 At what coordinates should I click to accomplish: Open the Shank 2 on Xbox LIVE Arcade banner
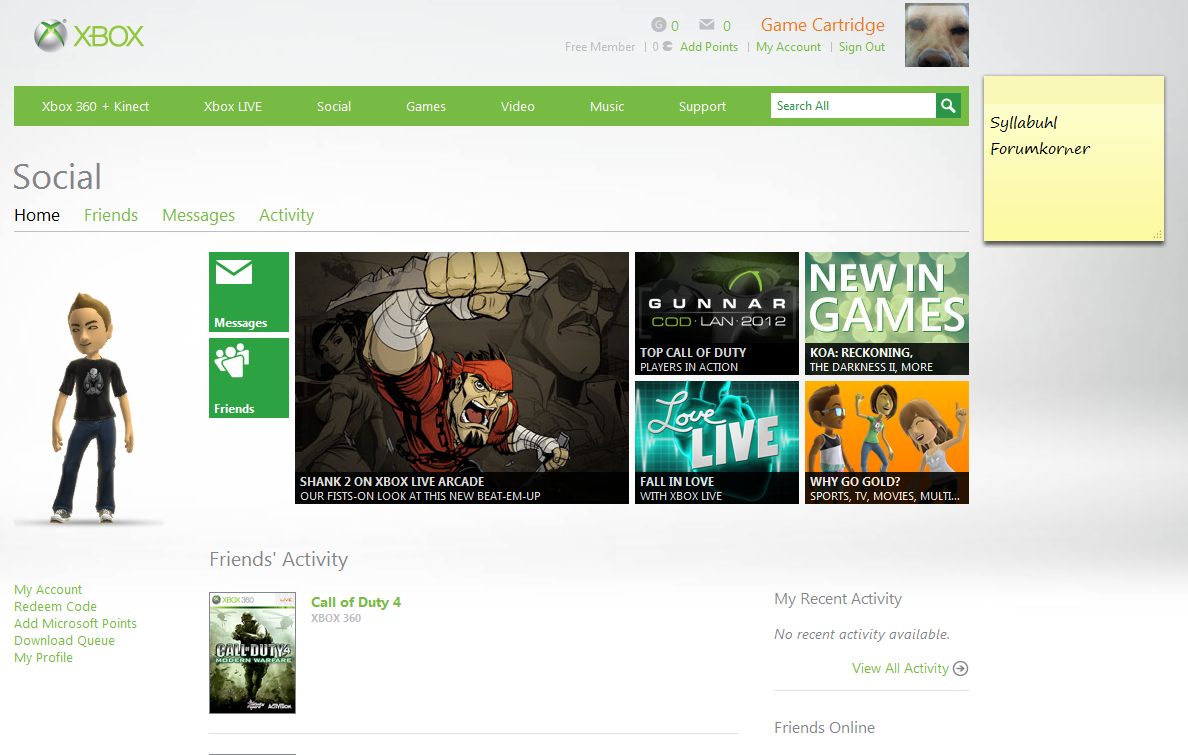click(461, 378)
